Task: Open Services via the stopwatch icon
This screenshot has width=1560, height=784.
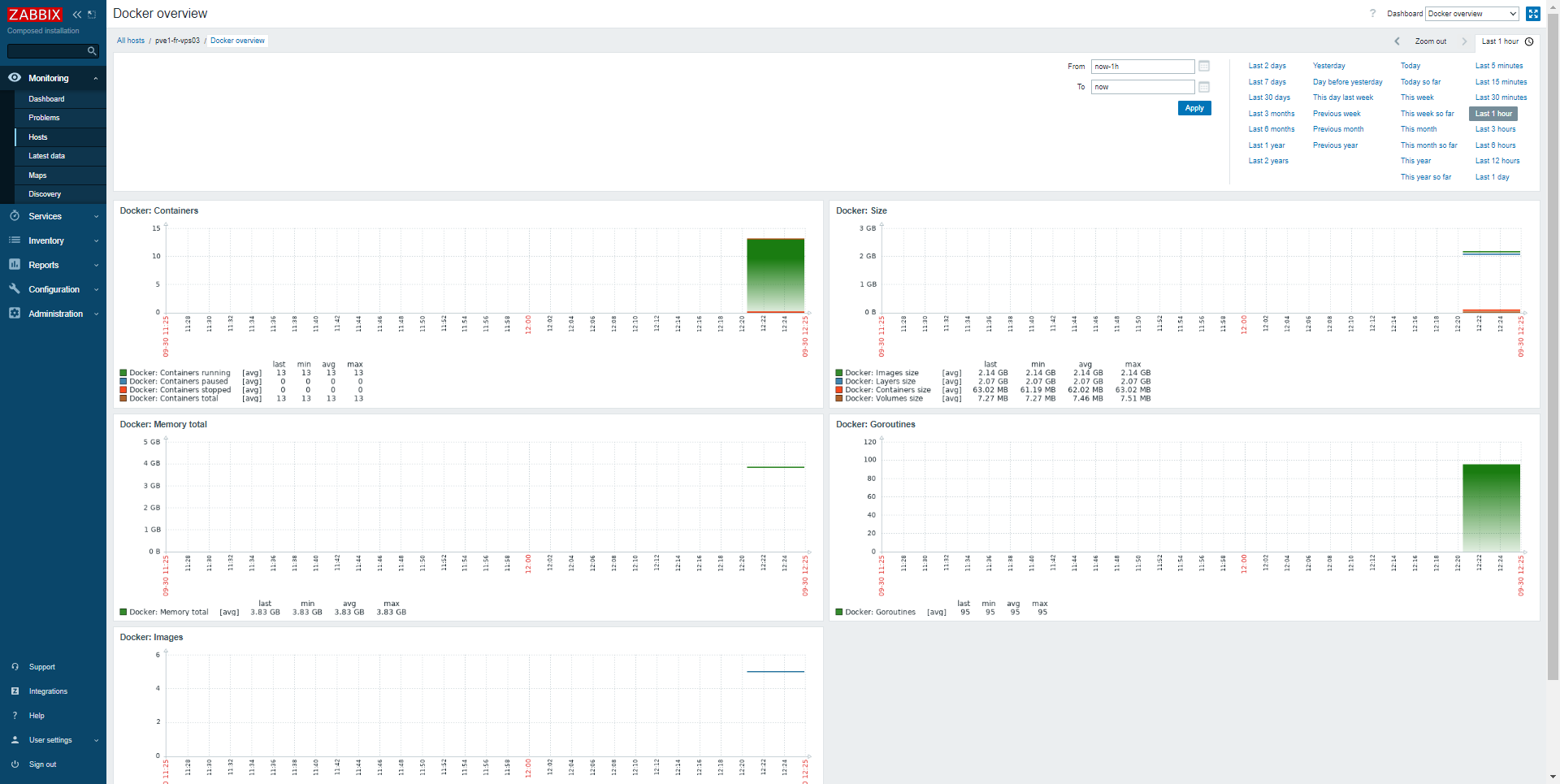Action: (15, 216)
